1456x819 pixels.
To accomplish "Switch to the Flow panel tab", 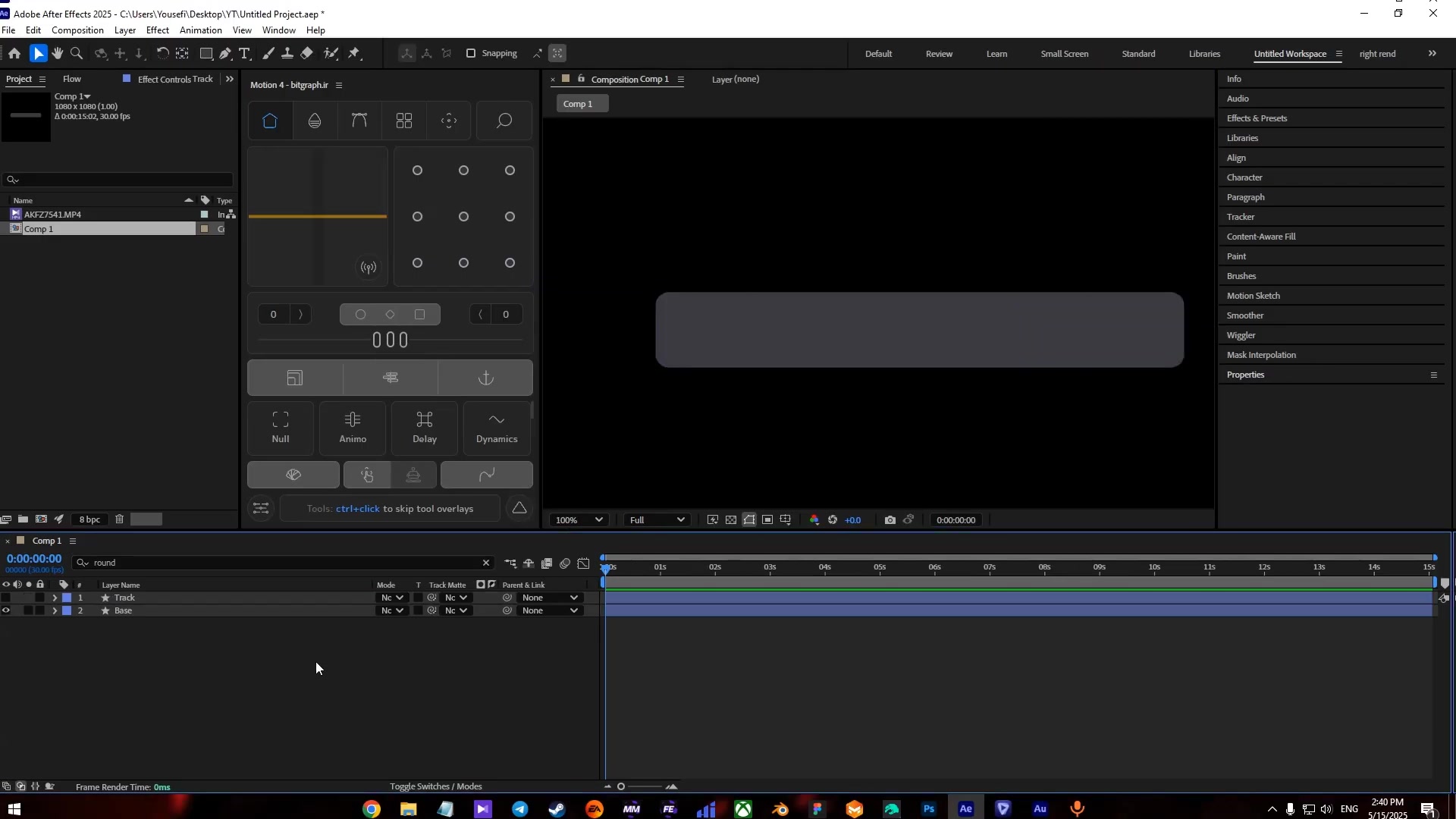I will (x=72, y=79).
